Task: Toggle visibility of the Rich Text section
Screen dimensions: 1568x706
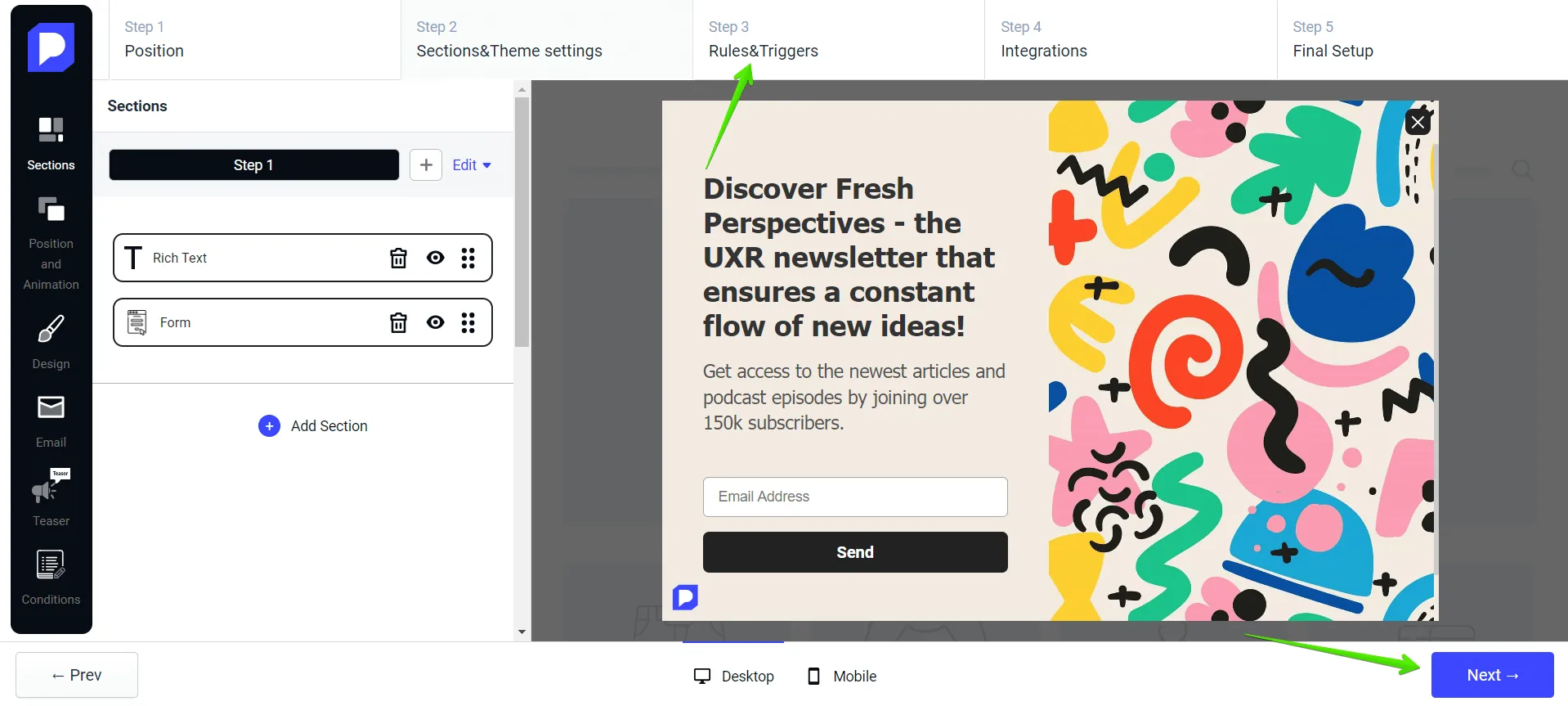Action: (x=434, y=258)
